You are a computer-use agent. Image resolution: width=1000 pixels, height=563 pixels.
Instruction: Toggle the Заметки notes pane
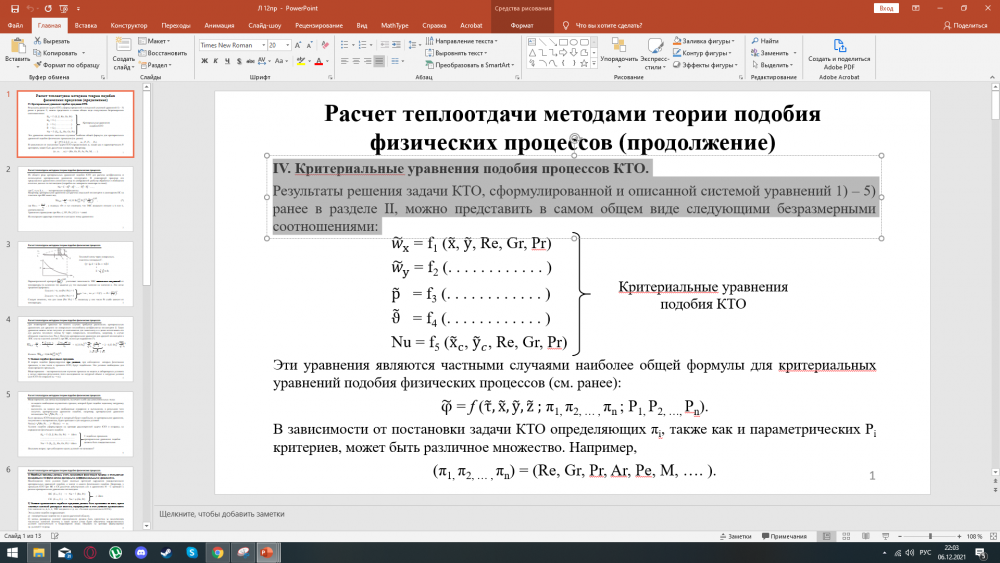pos(735,536)
